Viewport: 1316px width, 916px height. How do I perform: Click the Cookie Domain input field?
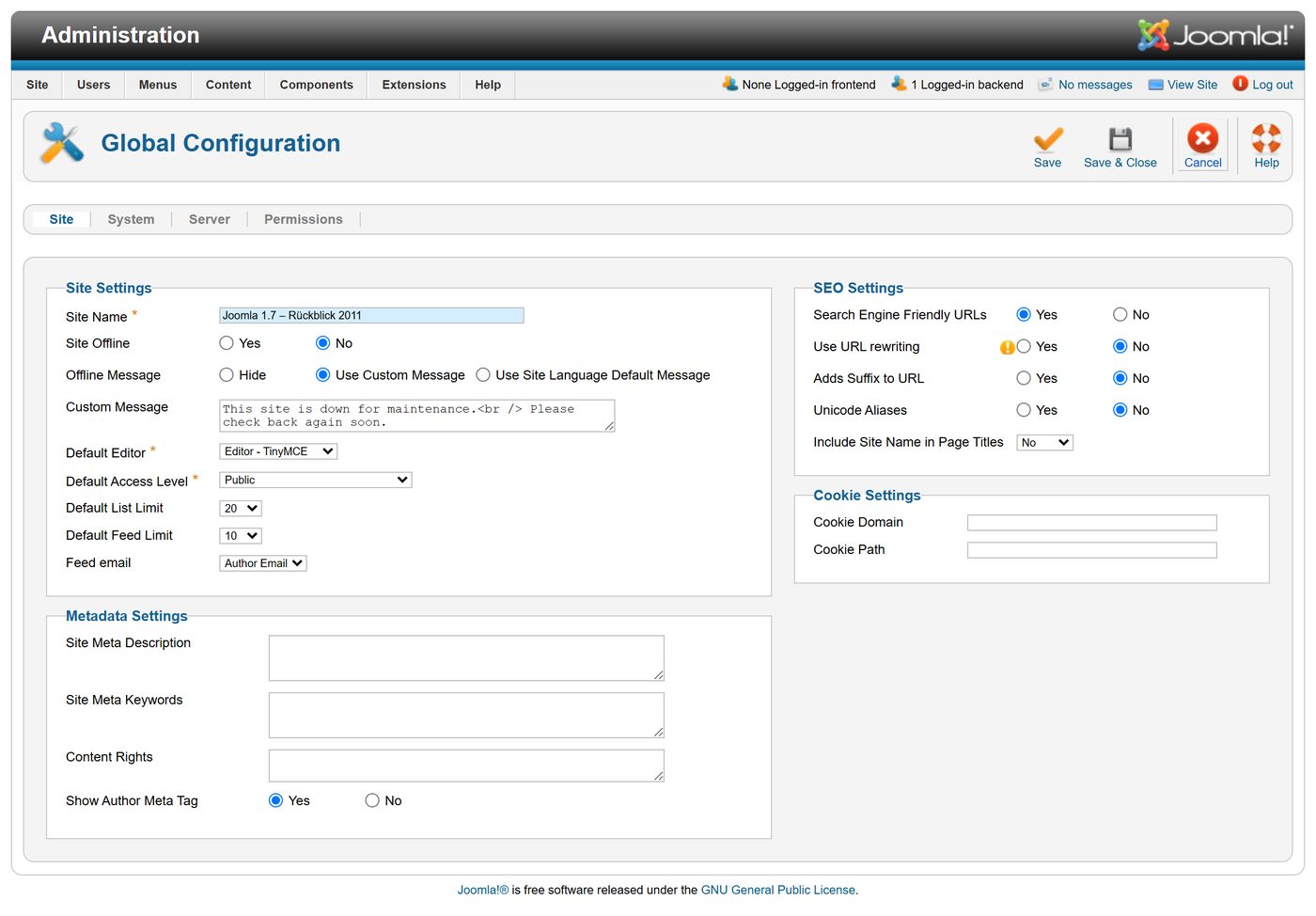[x=1092, y=523]
